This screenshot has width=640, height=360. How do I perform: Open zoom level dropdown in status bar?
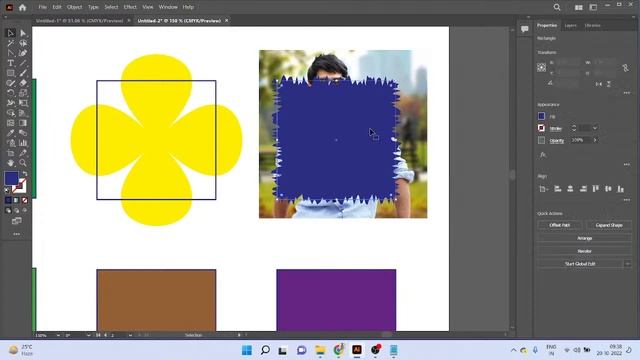58,335
